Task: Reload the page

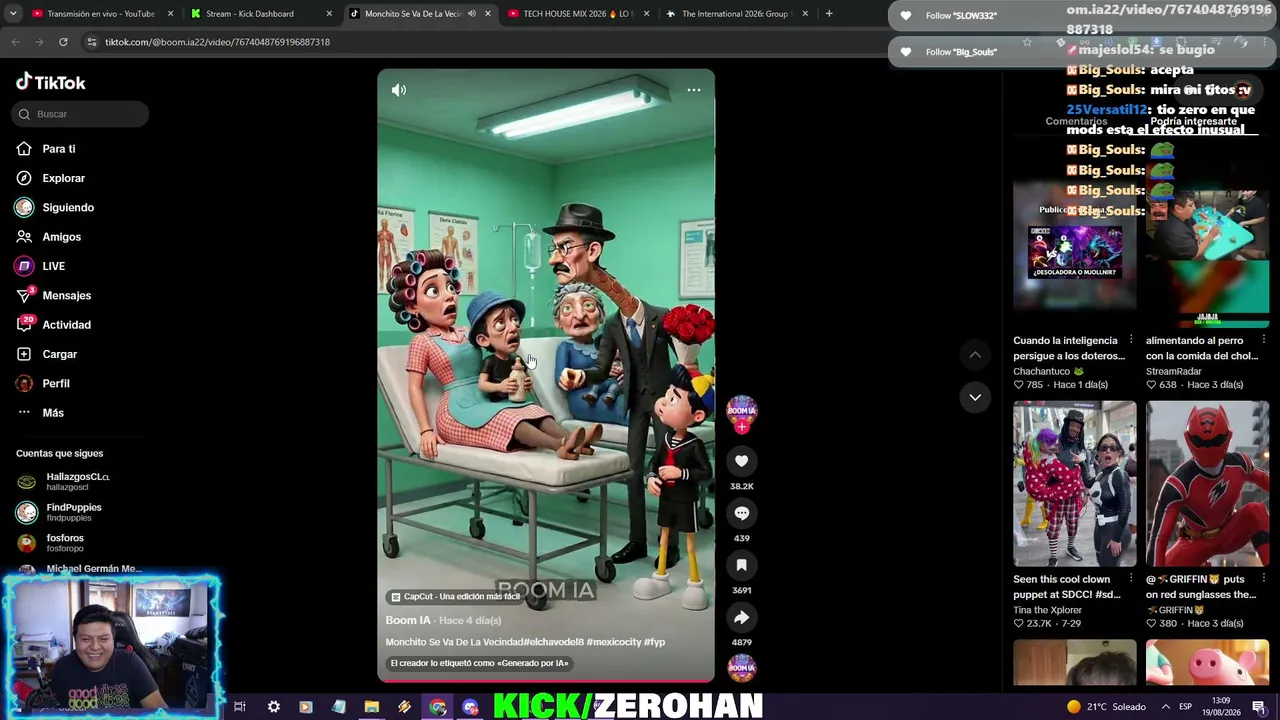Action: click(63, 42)
